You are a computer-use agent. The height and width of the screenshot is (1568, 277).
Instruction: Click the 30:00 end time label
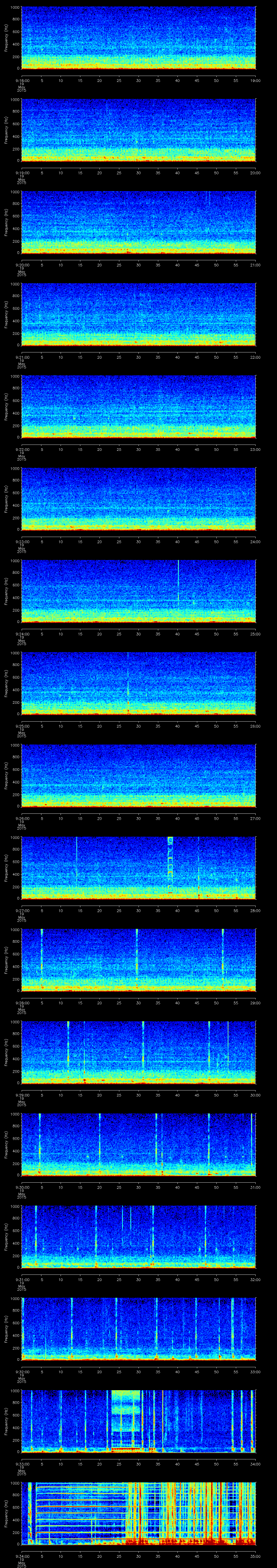[x=255, y=1095]
